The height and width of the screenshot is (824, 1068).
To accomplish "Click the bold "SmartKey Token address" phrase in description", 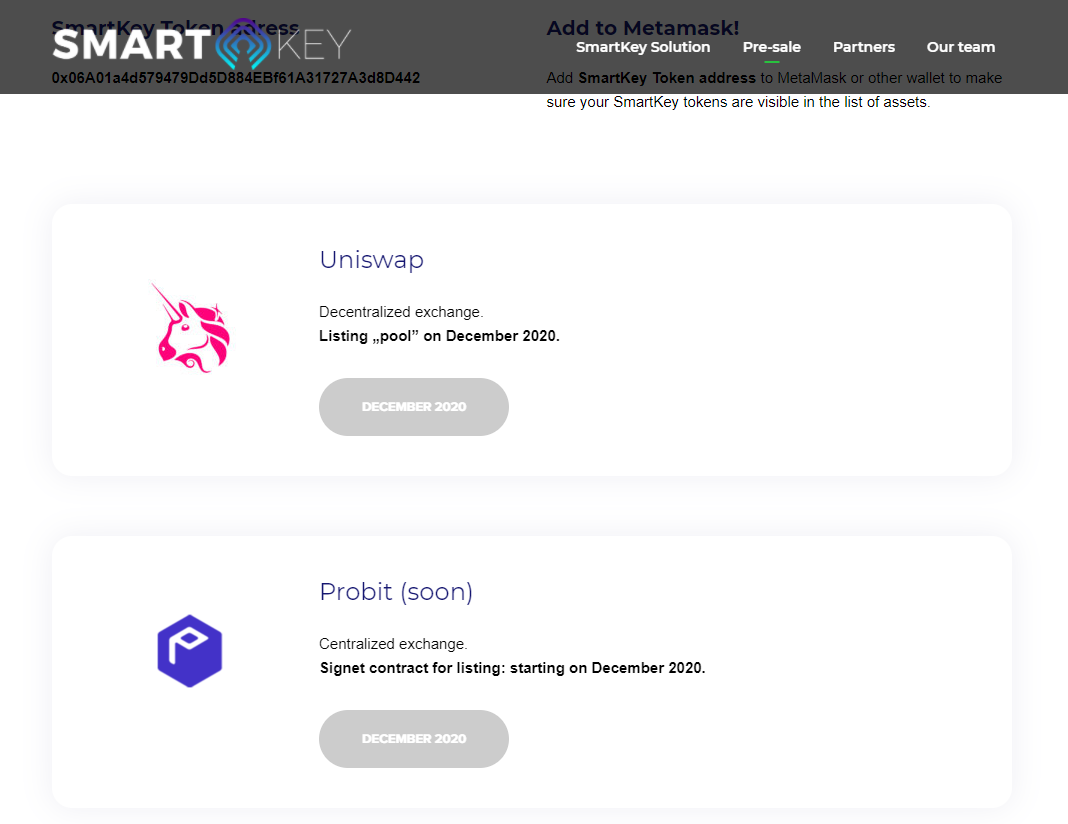I will coord(667,78).
